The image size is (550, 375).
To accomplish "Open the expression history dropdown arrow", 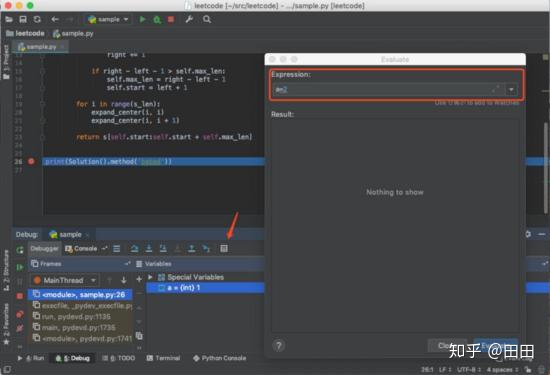I will coord(511,90).
